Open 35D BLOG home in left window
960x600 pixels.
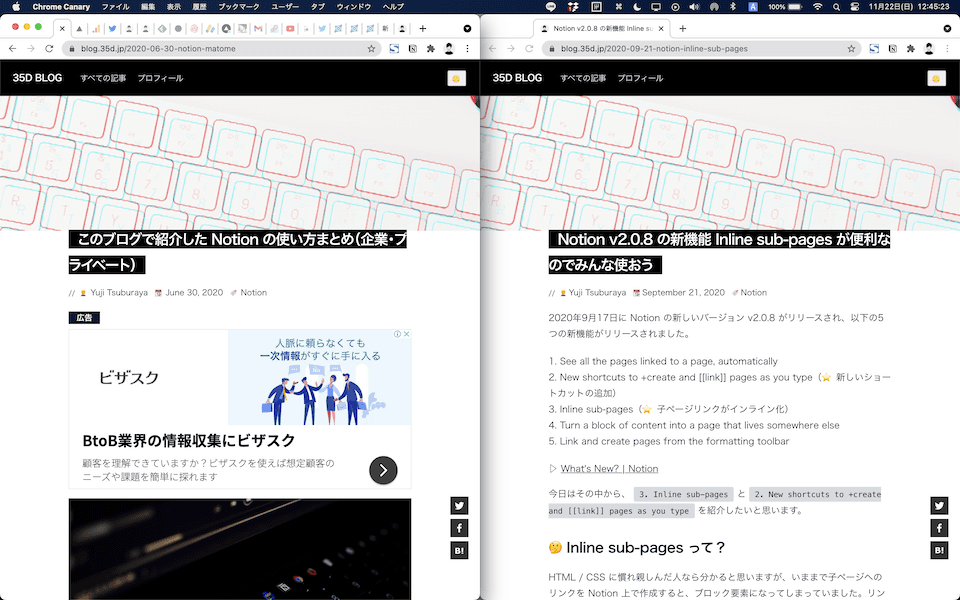pyautogui.click(x=37, y=78)
